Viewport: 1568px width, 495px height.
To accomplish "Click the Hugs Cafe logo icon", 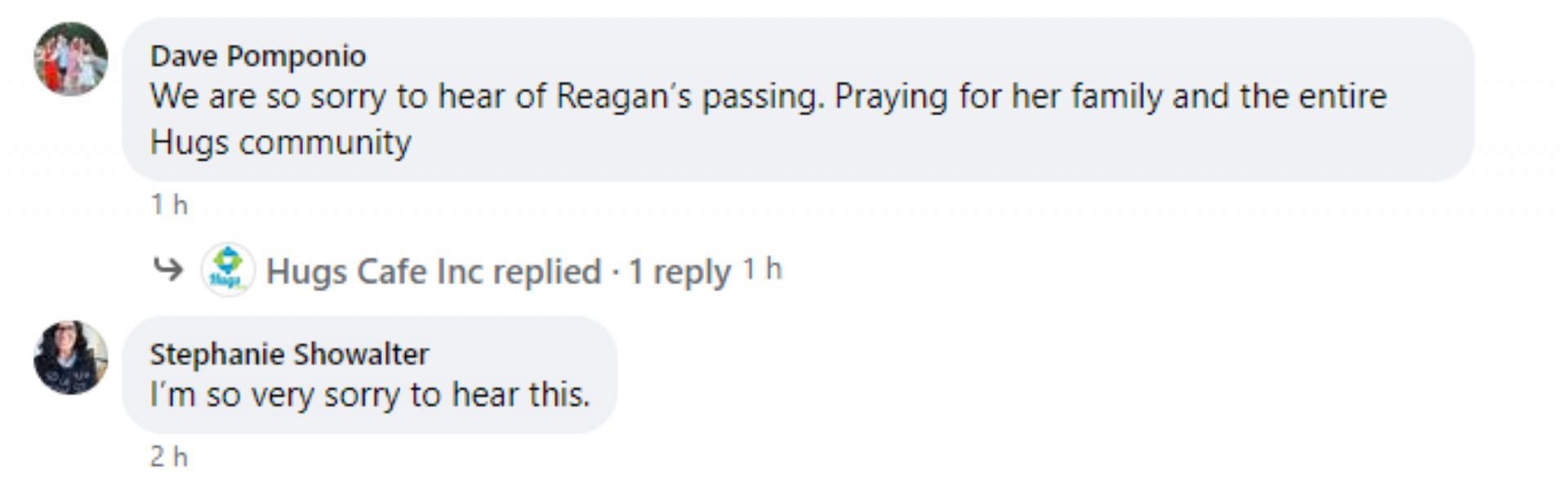I will 228,270.
